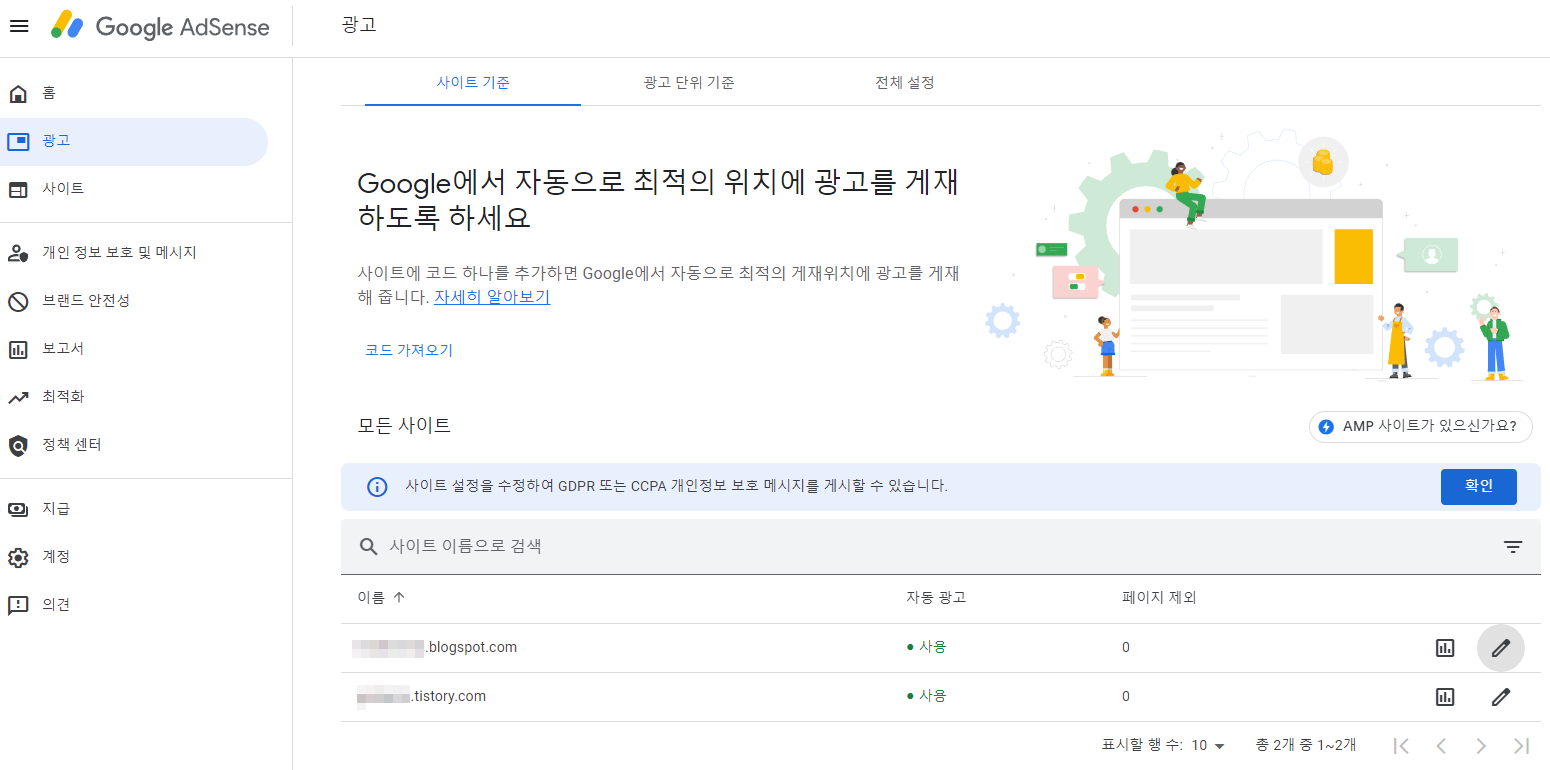Go to first page of table

(1401, 745)
